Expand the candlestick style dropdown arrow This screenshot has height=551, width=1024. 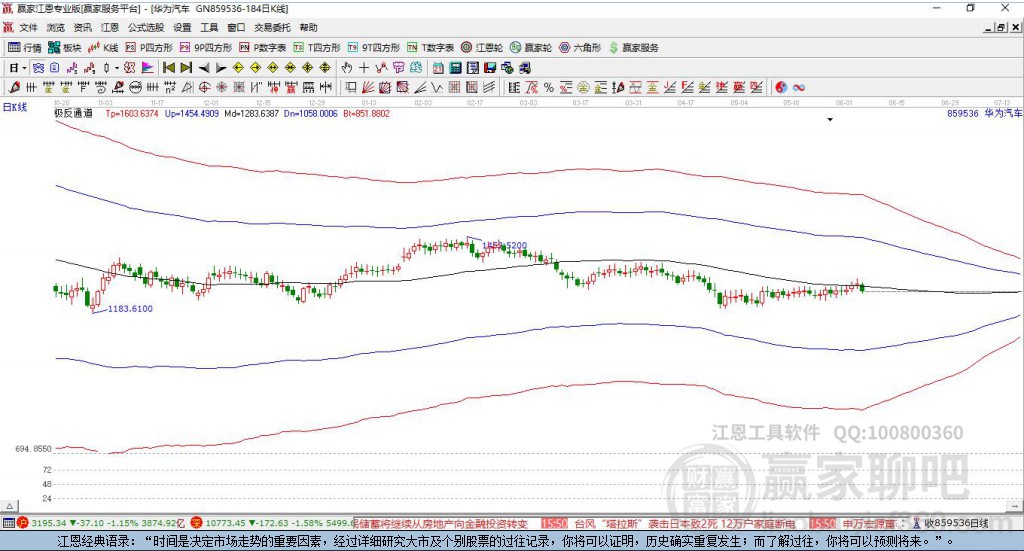[117, 68]
